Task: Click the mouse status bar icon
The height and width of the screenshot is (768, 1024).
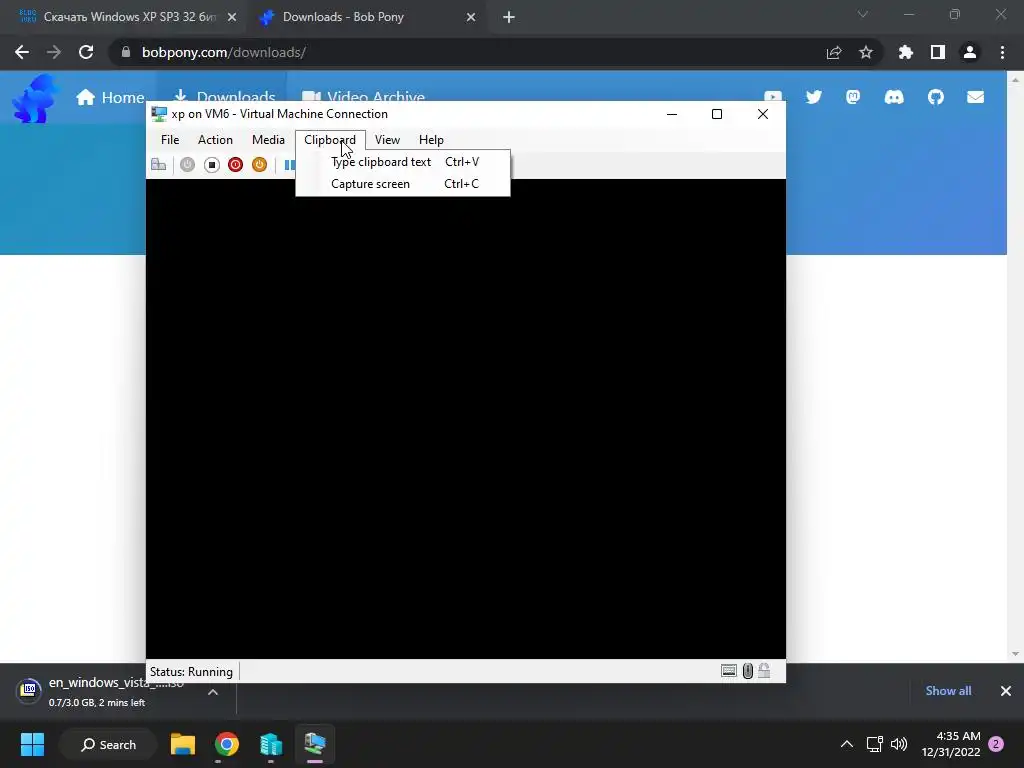Action: point(748,671)
